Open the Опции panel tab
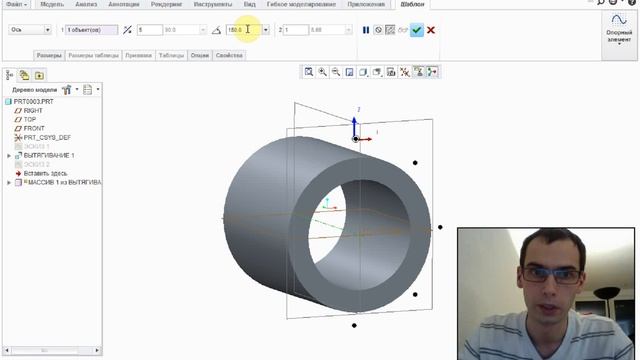Viewport: 640px width, 360px height. click(x=200, y=56)
